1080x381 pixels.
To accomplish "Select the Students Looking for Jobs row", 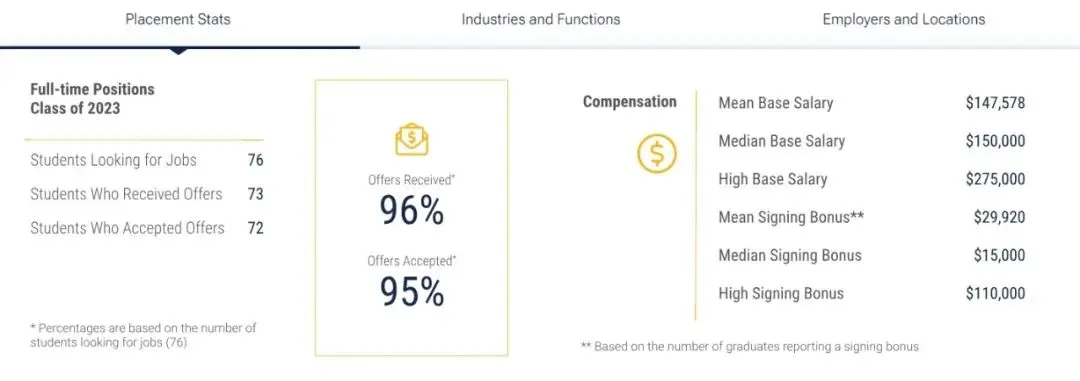I will pos(147,161).
